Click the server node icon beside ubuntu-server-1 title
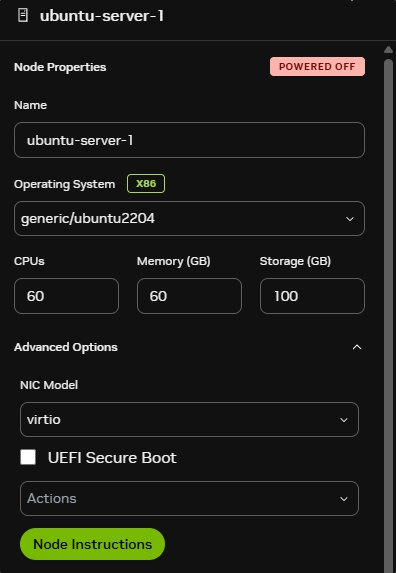 [23, 16]
